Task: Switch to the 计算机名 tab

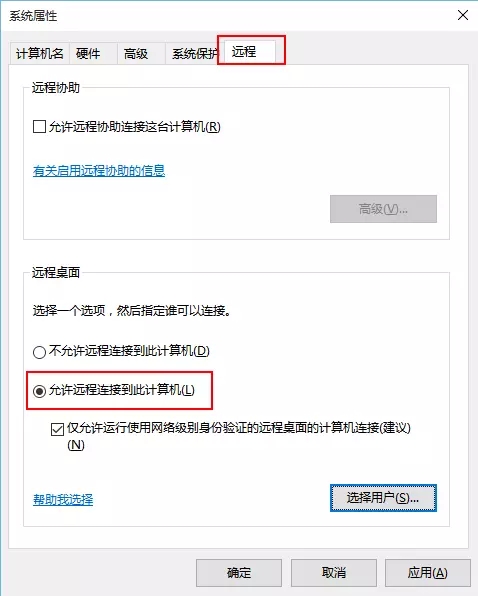Action: tap(40, 54)
